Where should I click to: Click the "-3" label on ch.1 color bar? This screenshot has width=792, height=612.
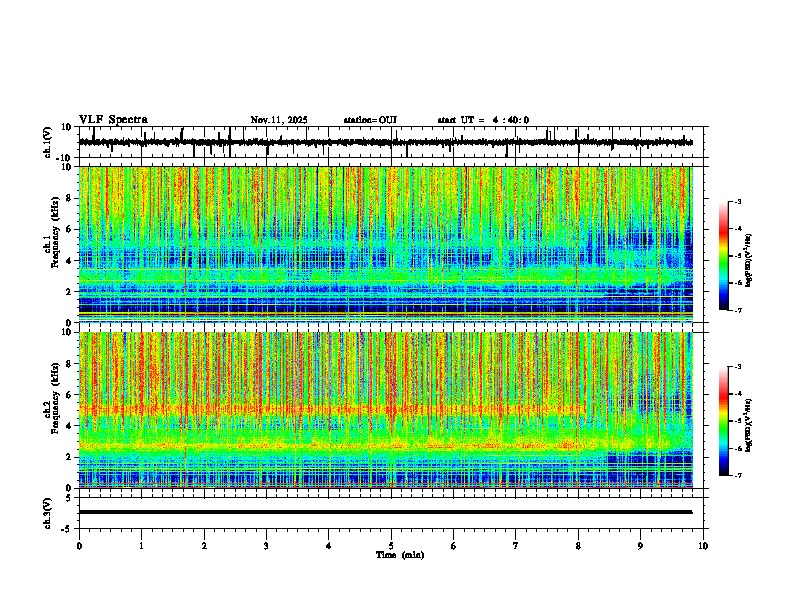pyautogui.click(x=737, y=202)
